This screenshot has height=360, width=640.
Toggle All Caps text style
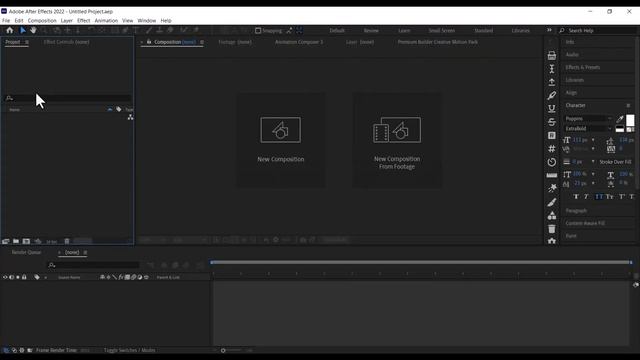pyautogui.click(x=599, y=197)
